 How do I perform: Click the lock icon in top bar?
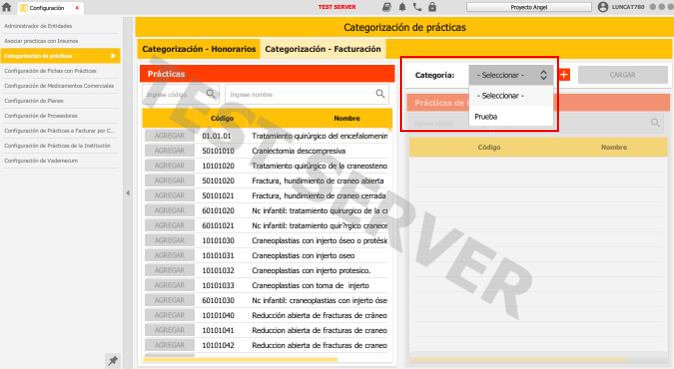tap(432, 7)
